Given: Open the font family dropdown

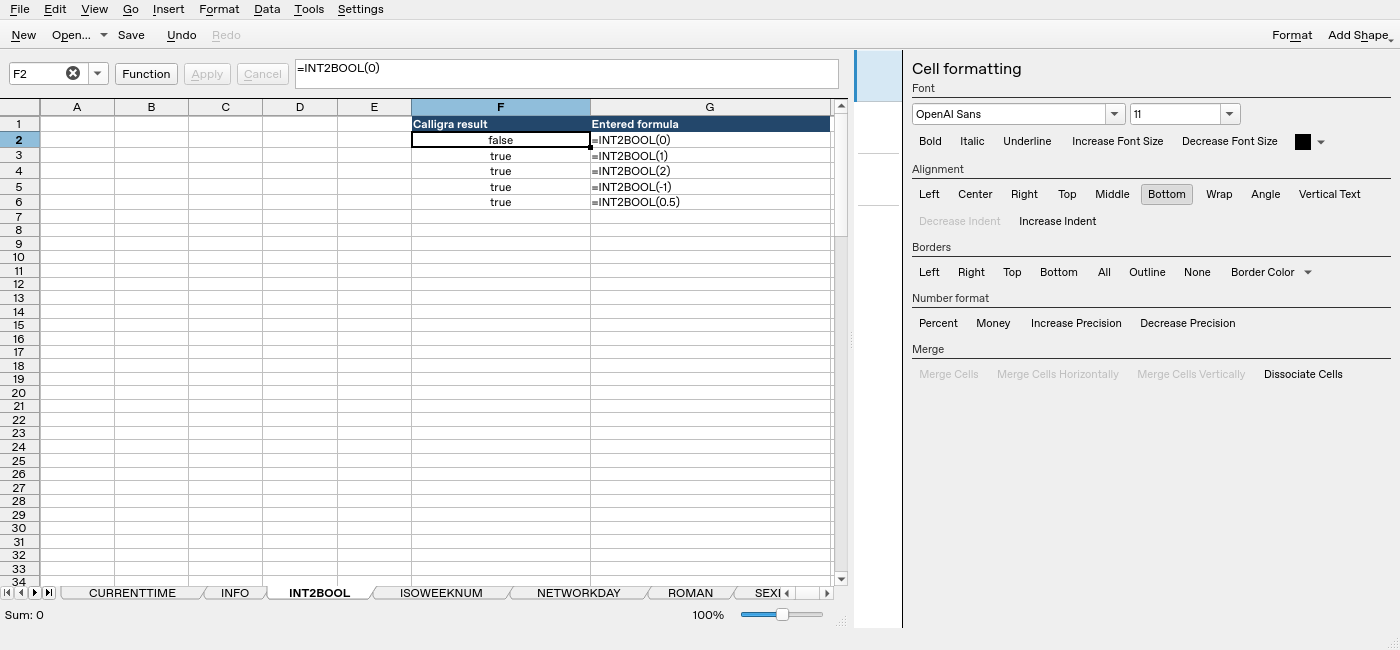Looking at the screenshot, I should coord(1115,114).
